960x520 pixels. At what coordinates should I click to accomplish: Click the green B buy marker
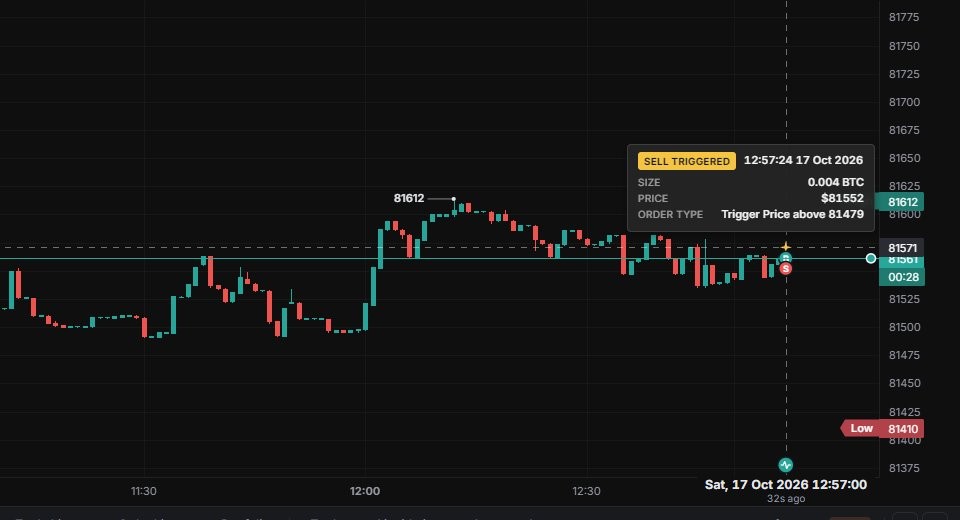coord(786,257)
